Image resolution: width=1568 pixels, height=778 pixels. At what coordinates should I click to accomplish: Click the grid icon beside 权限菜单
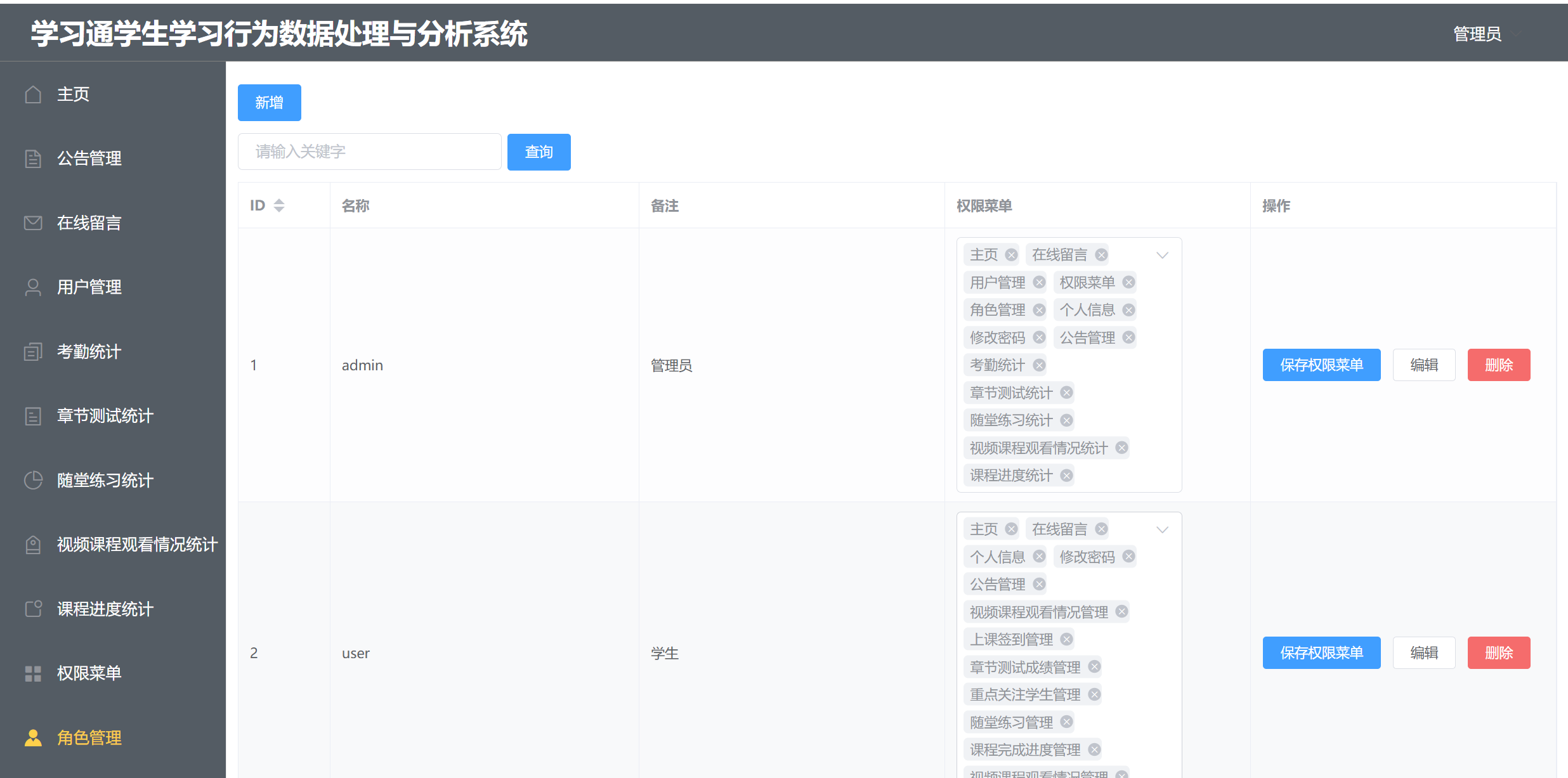pos(33,673)
